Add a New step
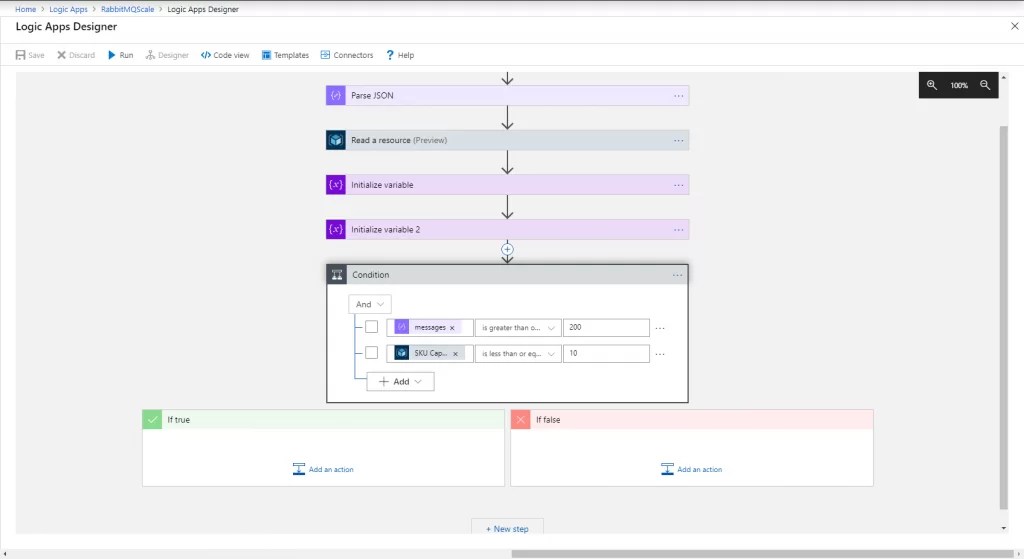The width and height of the screenshot is (1024, 559). point(507,528)
